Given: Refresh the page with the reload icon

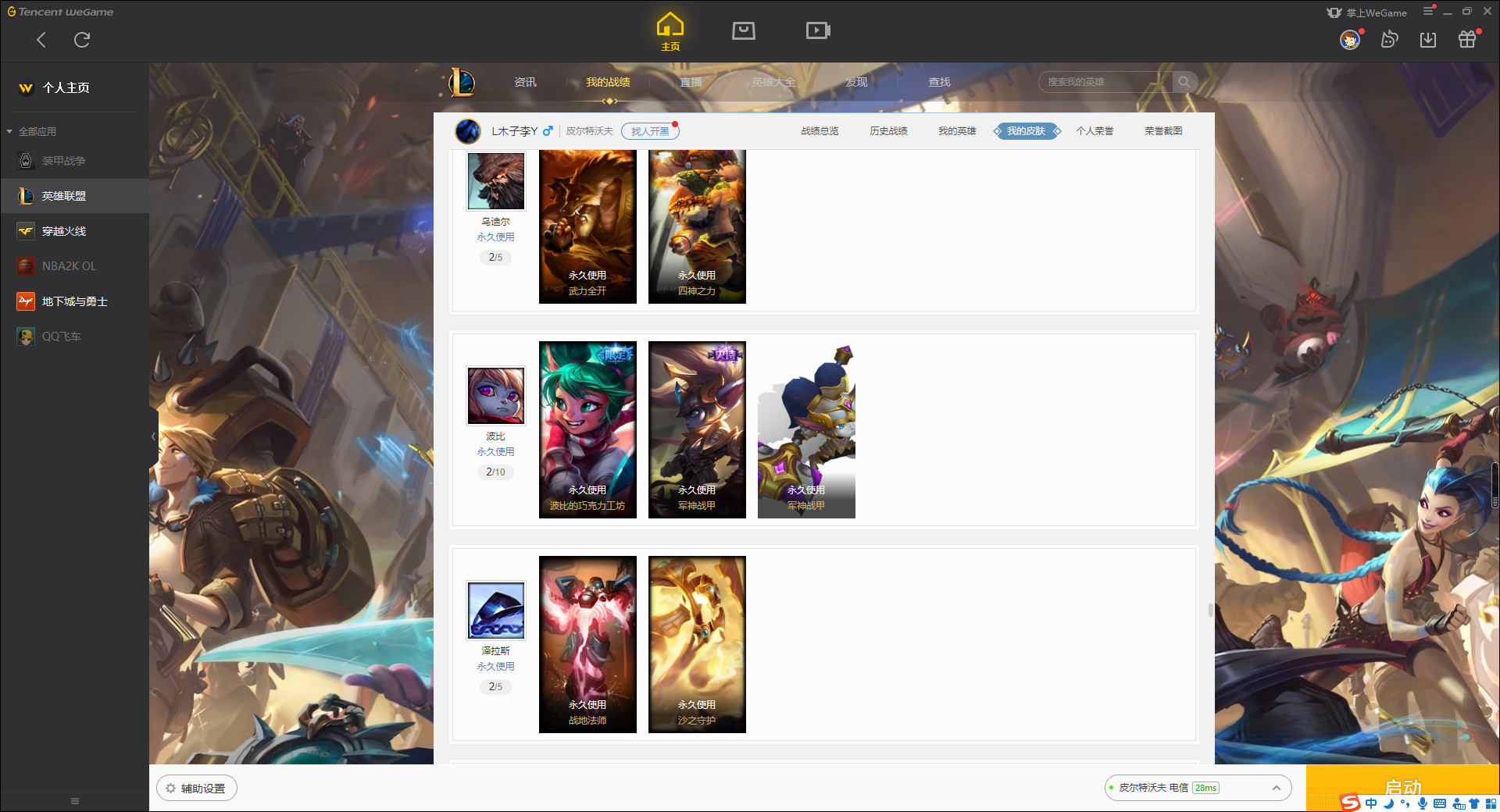Looking at the screenshot, I should pos(82,40).
